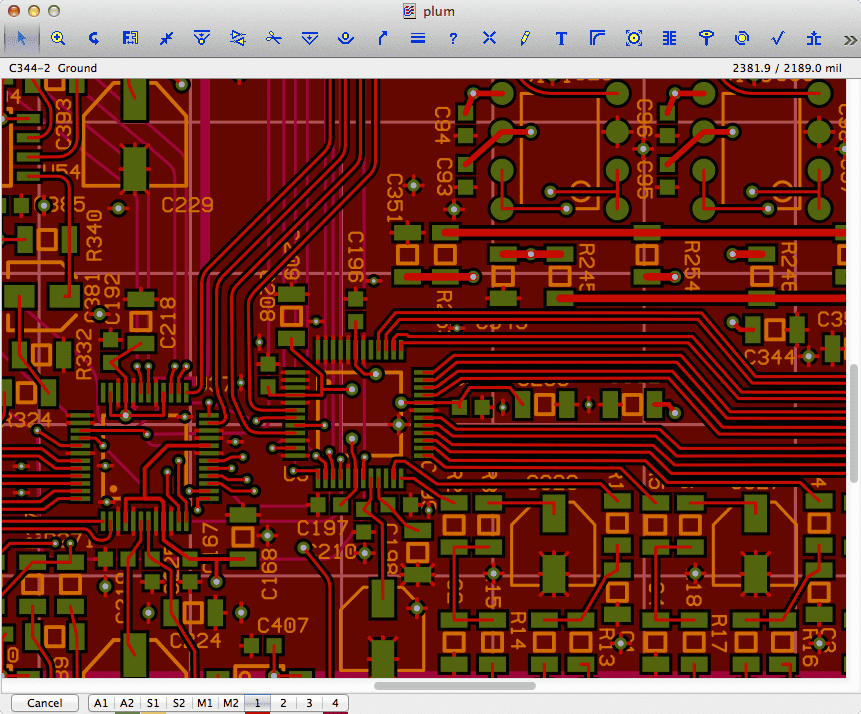Select the sideways double-triangle flip tool
This screenshot has height=714, width=861.
pos(238,38)
